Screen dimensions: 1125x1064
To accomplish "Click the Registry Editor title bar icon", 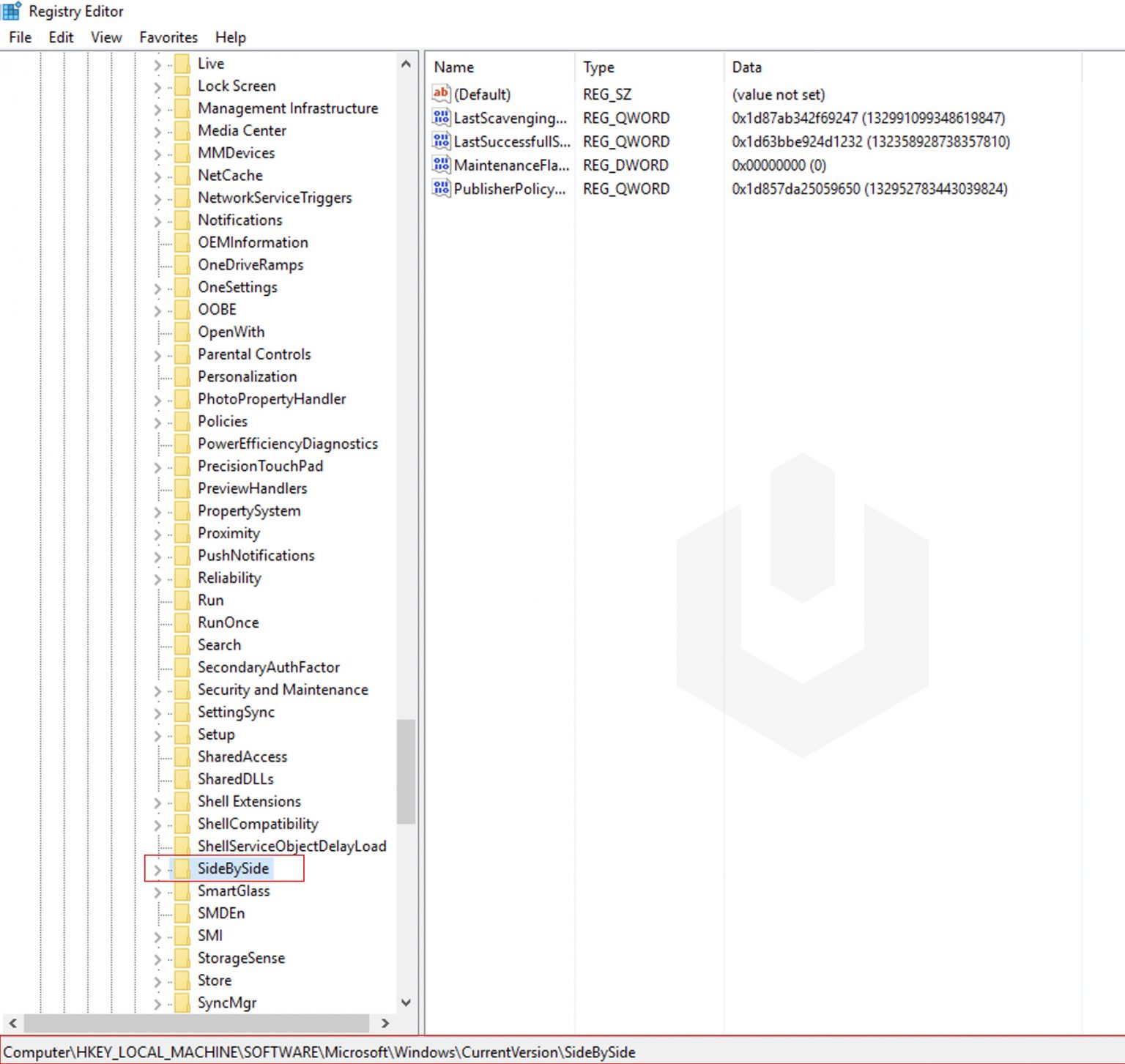I will pos(10,10).
